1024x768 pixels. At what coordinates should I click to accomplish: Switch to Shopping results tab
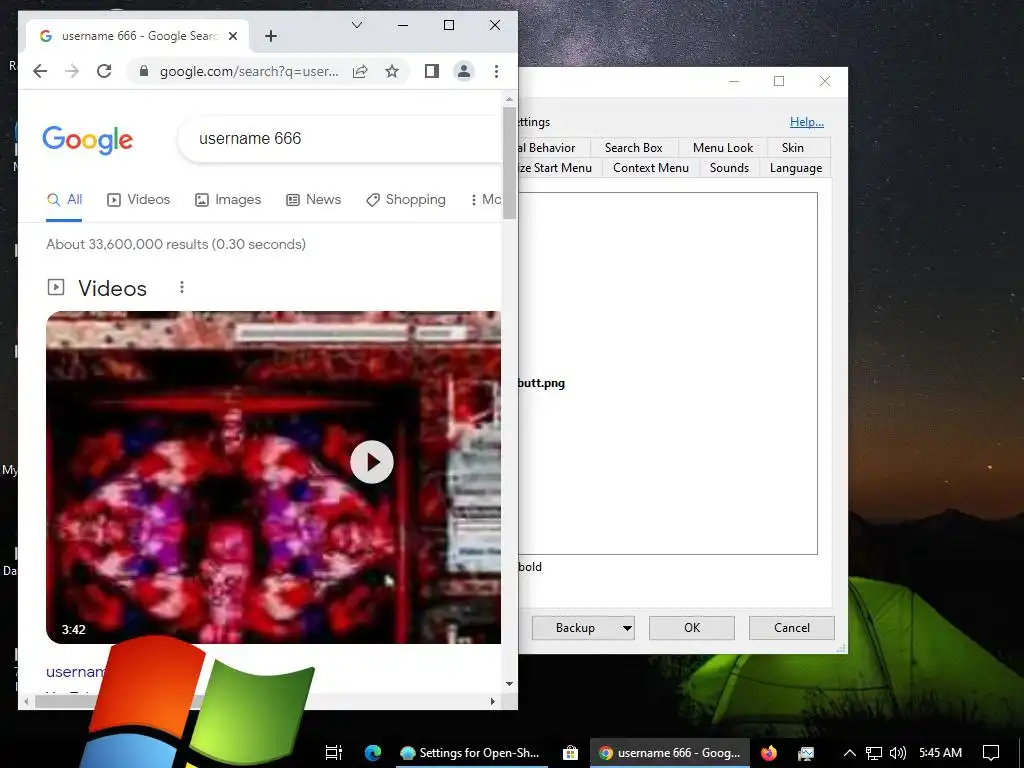[406, 200]
